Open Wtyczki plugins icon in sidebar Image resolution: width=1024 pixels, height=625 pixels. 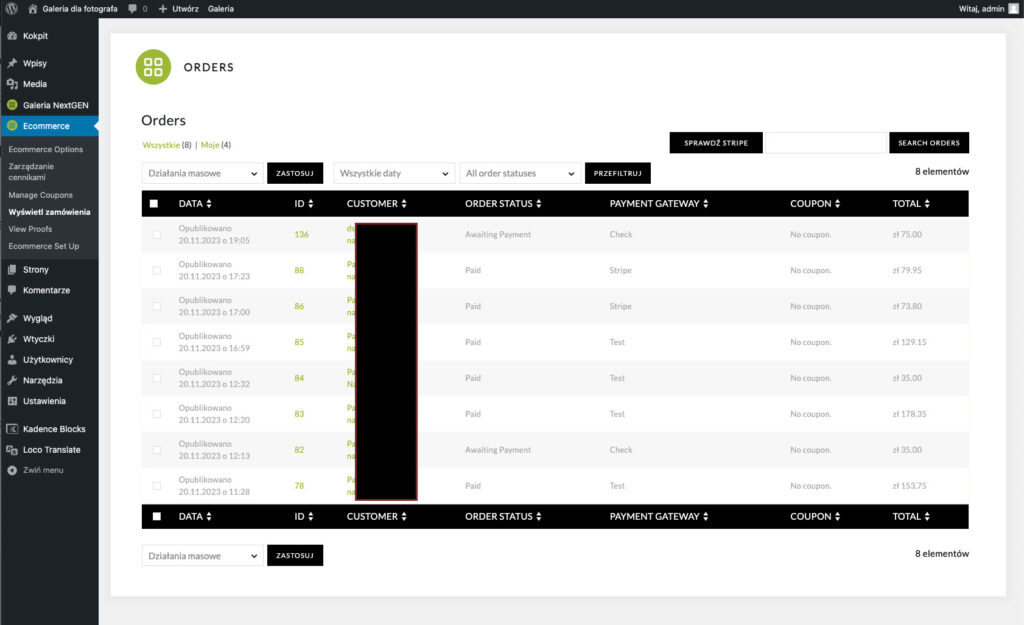pos(12,339)
